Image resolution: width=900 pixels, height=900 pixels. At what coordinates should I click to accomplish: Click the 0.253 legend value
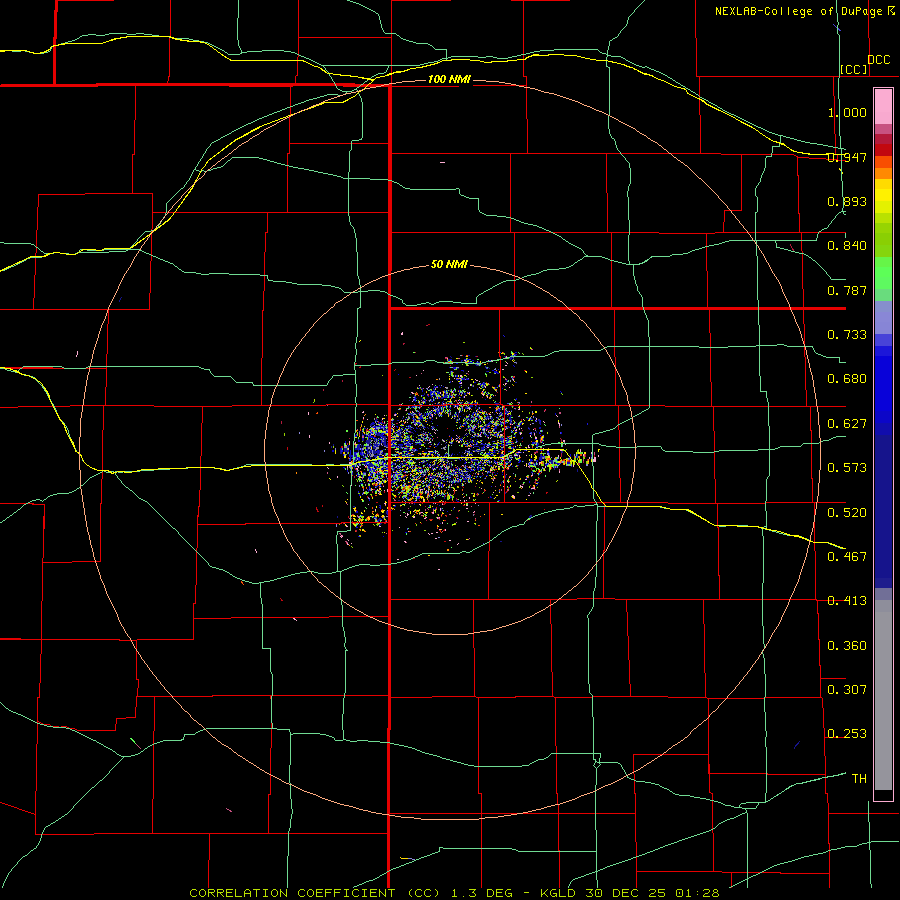[847, 734]
